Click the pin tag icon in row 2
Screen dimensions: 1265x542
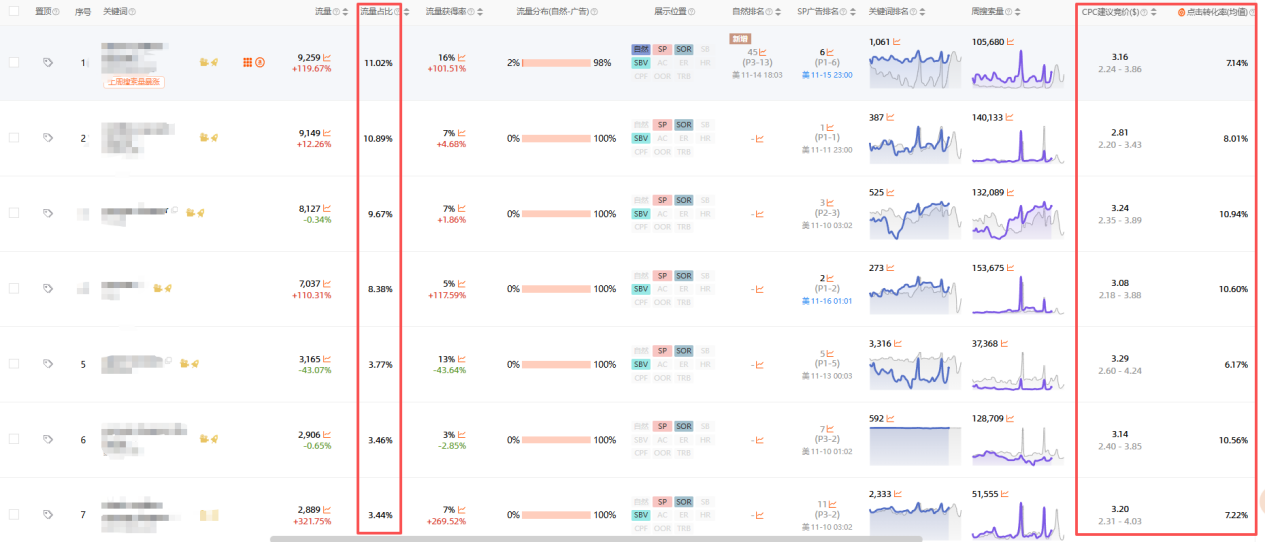(x=47, y=137)
